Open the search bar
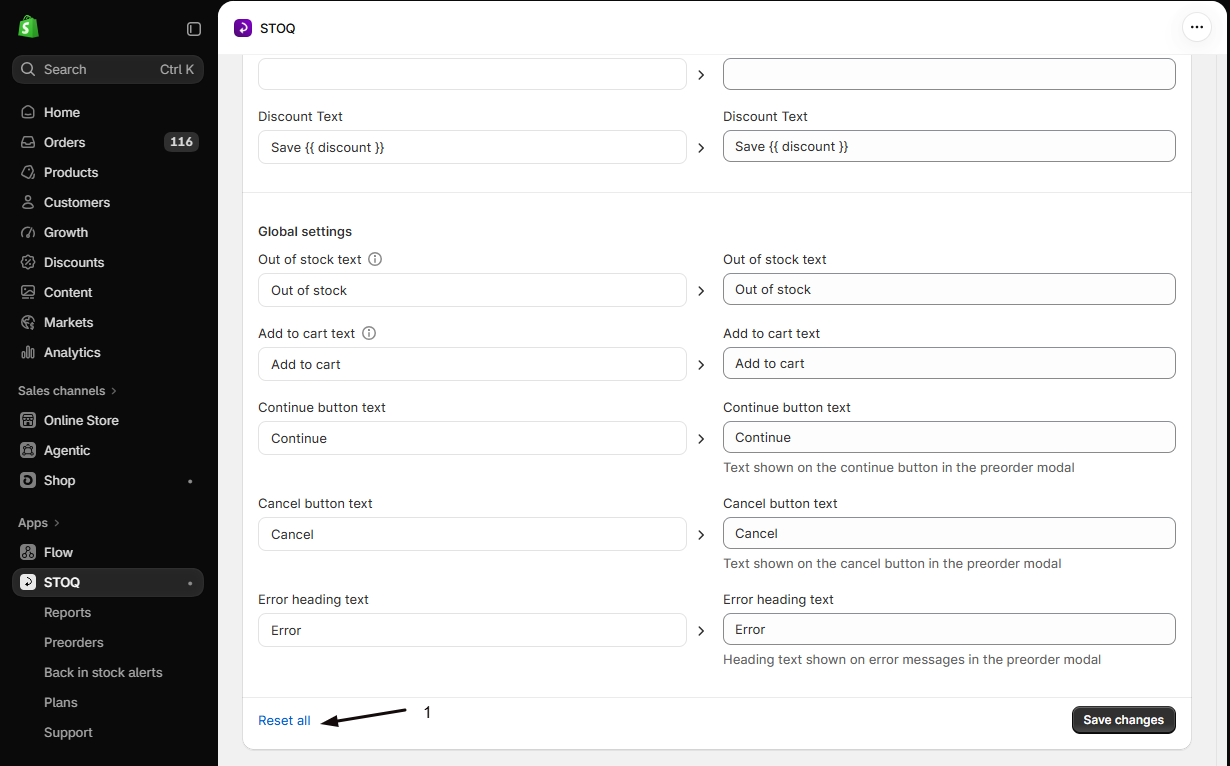The height and width of the screenshot is (766, 1230). (x=108, y=69)
